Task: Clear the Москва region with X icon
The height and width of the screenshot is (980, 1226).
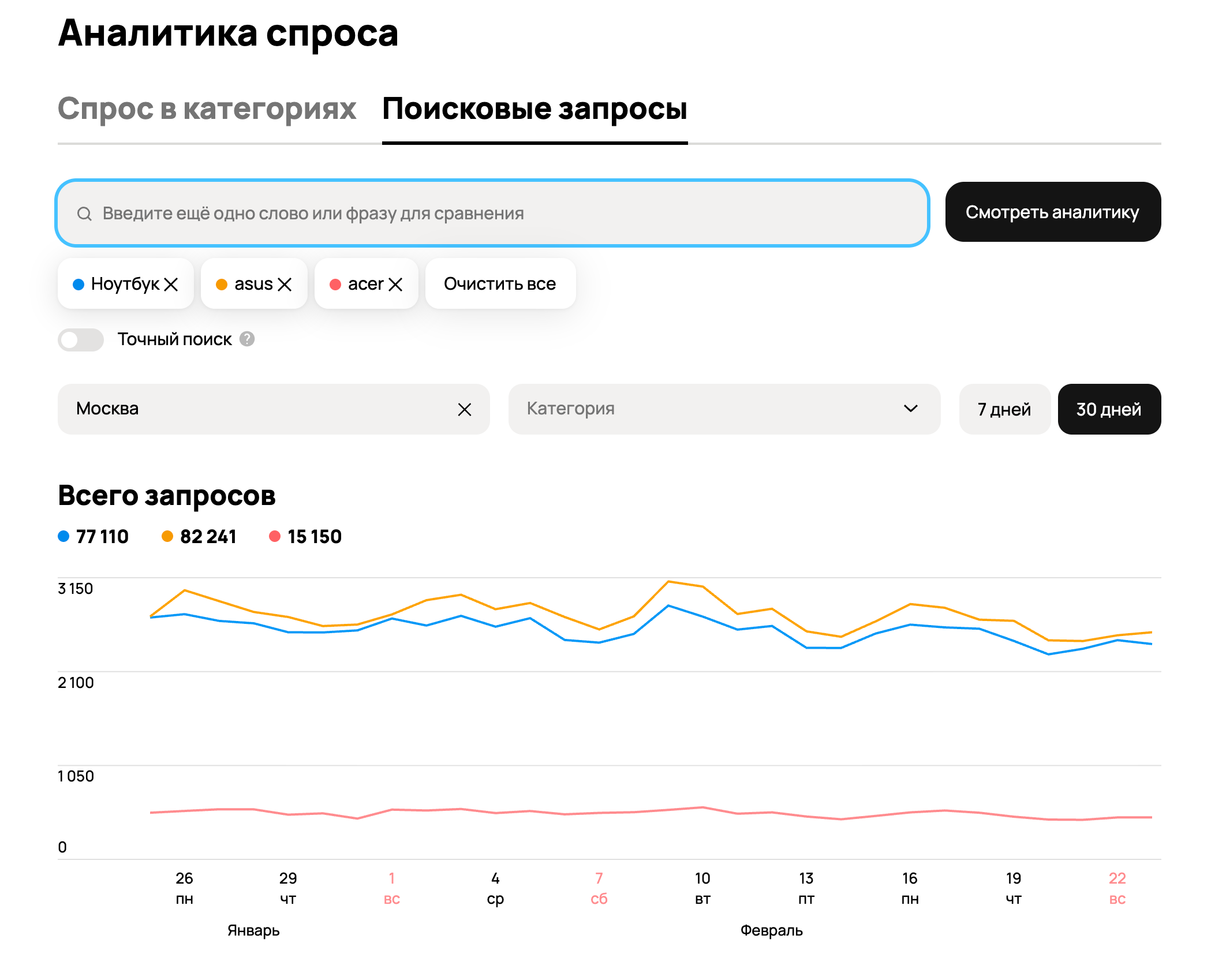Action: click(x=465, y=410)
